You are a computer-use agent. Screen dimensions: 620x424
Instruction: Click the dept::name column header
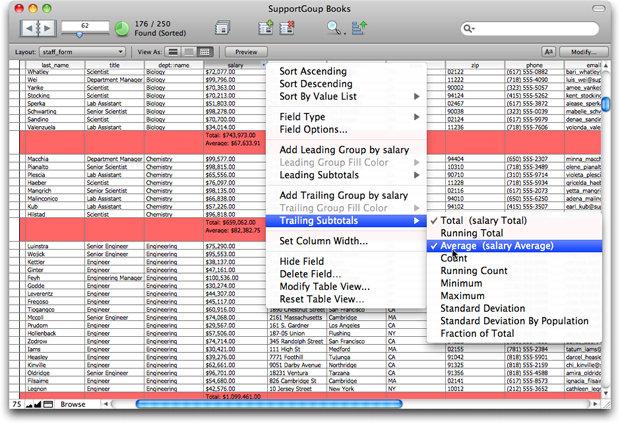[x=174, y=65]
